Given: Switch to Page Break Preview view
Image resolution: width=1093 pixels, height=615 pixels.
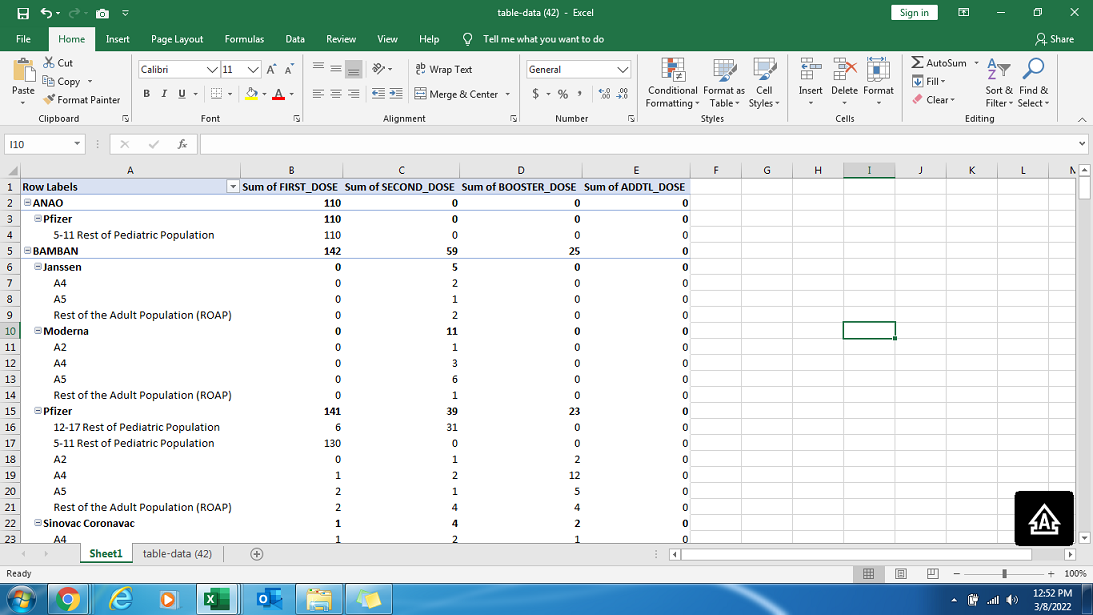Looking at the screenshot, I should [x=933, y=573].
